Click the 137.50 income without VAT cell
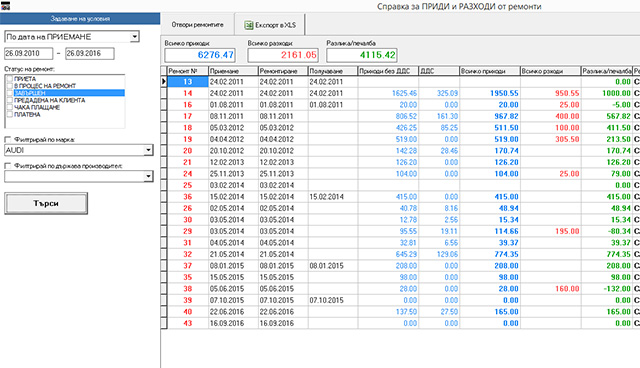 point(388,312)
